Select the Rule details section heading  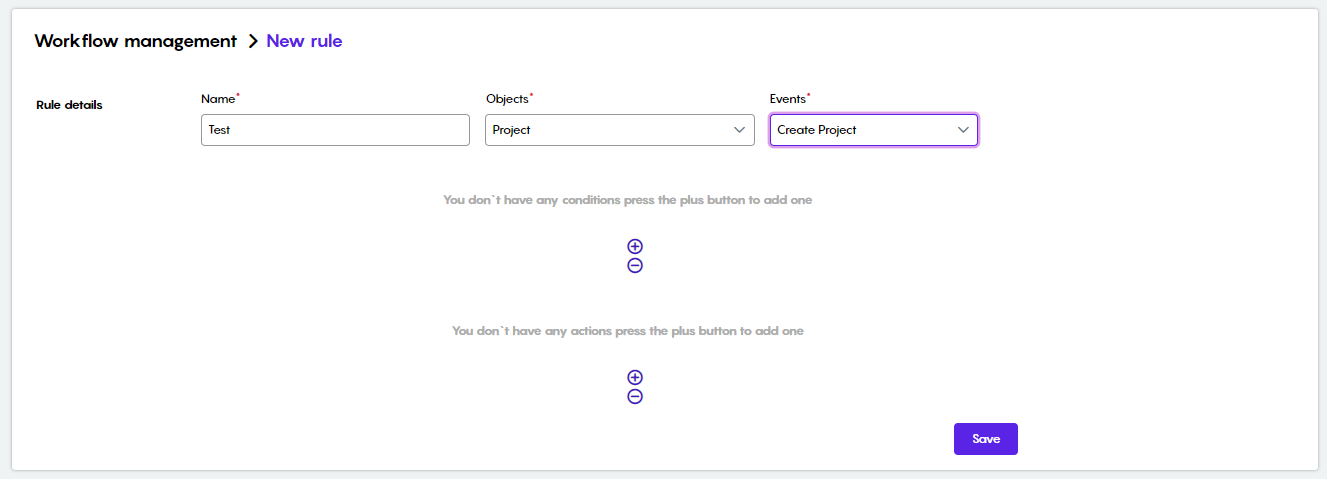point(69,105)
